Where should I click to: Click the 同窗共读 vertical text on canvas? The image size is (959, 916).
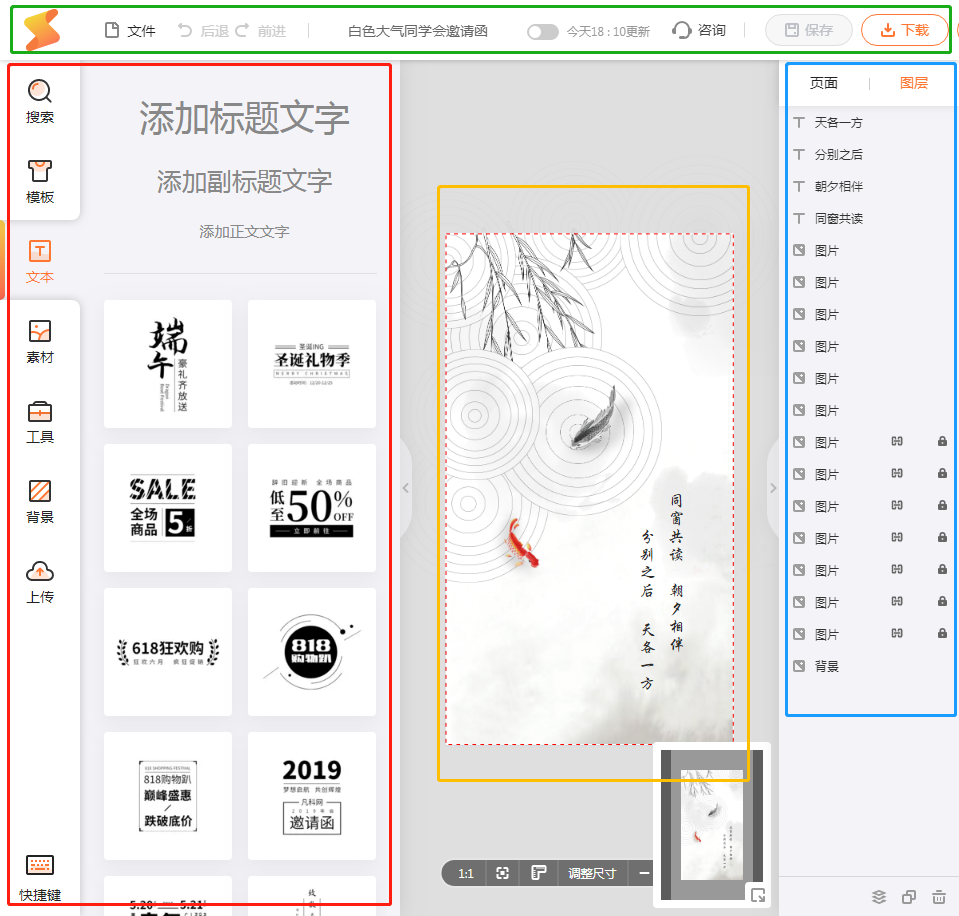[x=676, y=528]
